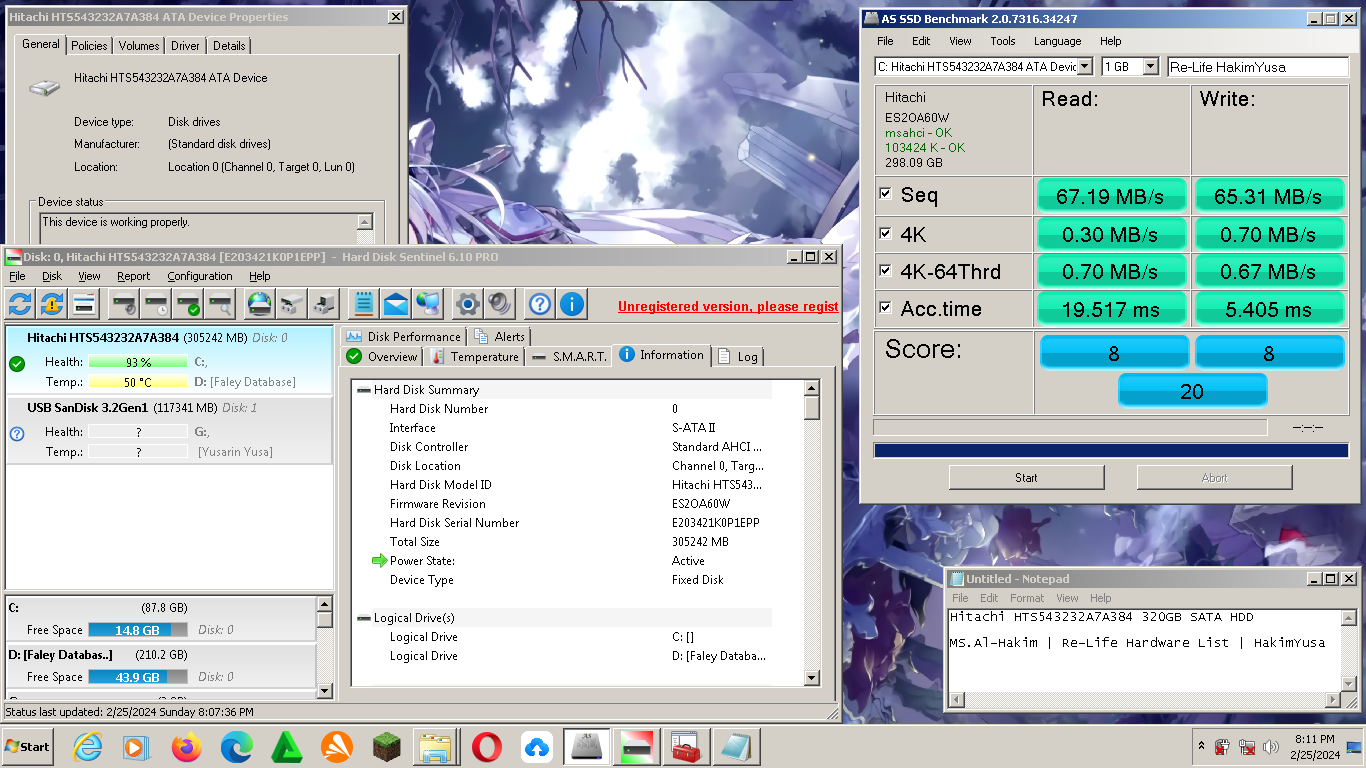Click Start button in AS SSD Benchmark
The width and height of the screenshot is (1366, 768).
pyautogui.click(x=1027, y=477)
